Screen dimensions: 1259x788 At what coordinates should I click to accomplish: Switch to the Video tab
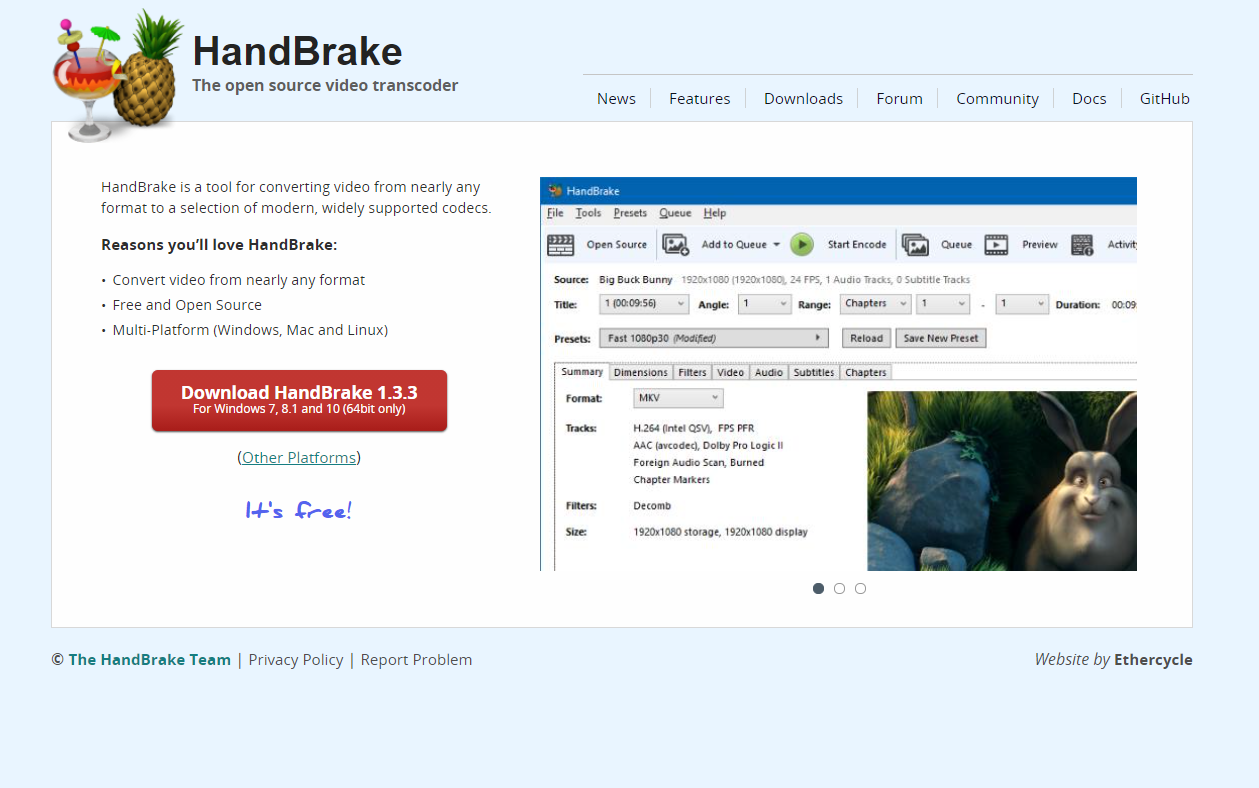point(730,372)
